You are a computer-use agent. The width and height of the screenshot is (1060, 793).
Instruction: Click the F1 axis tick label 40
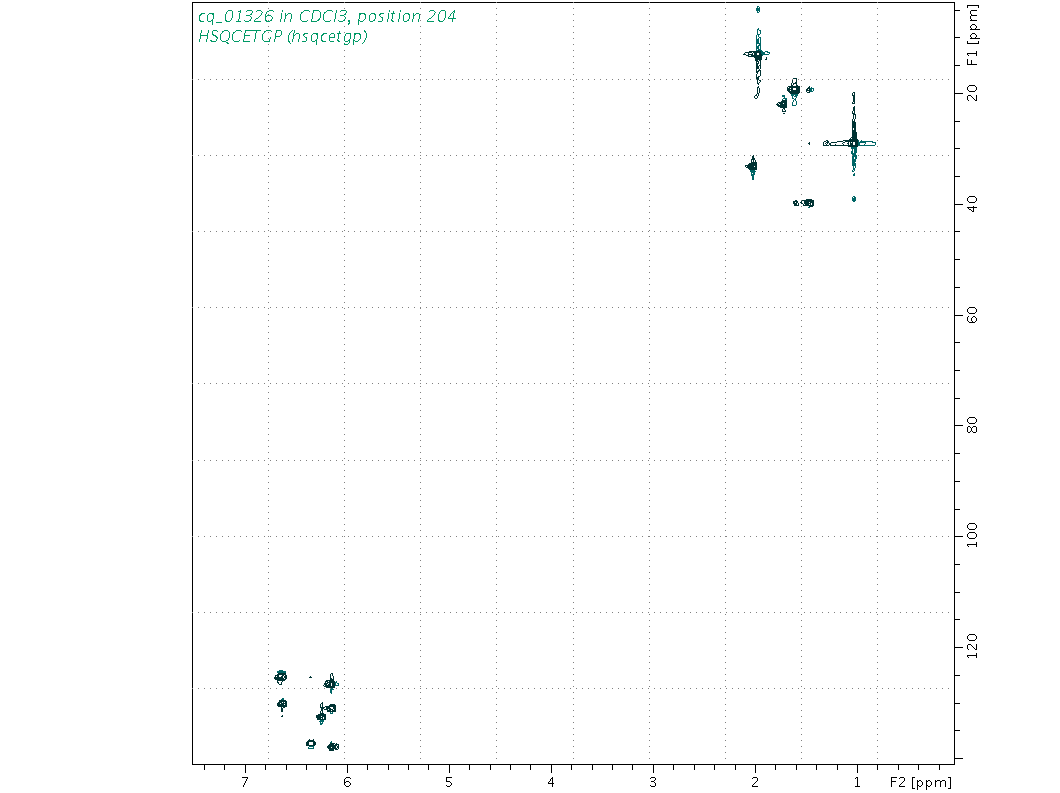pyautogui.click(x=973, y=203)
